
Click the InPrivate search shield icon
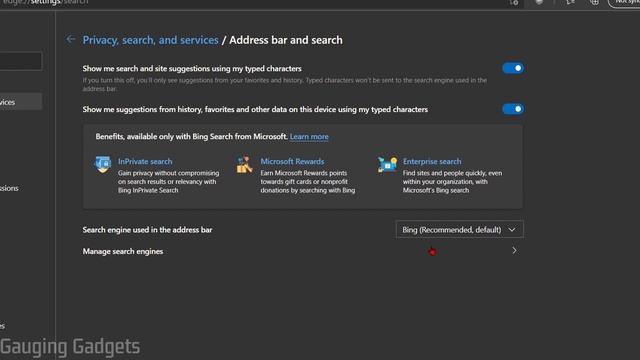103,164
